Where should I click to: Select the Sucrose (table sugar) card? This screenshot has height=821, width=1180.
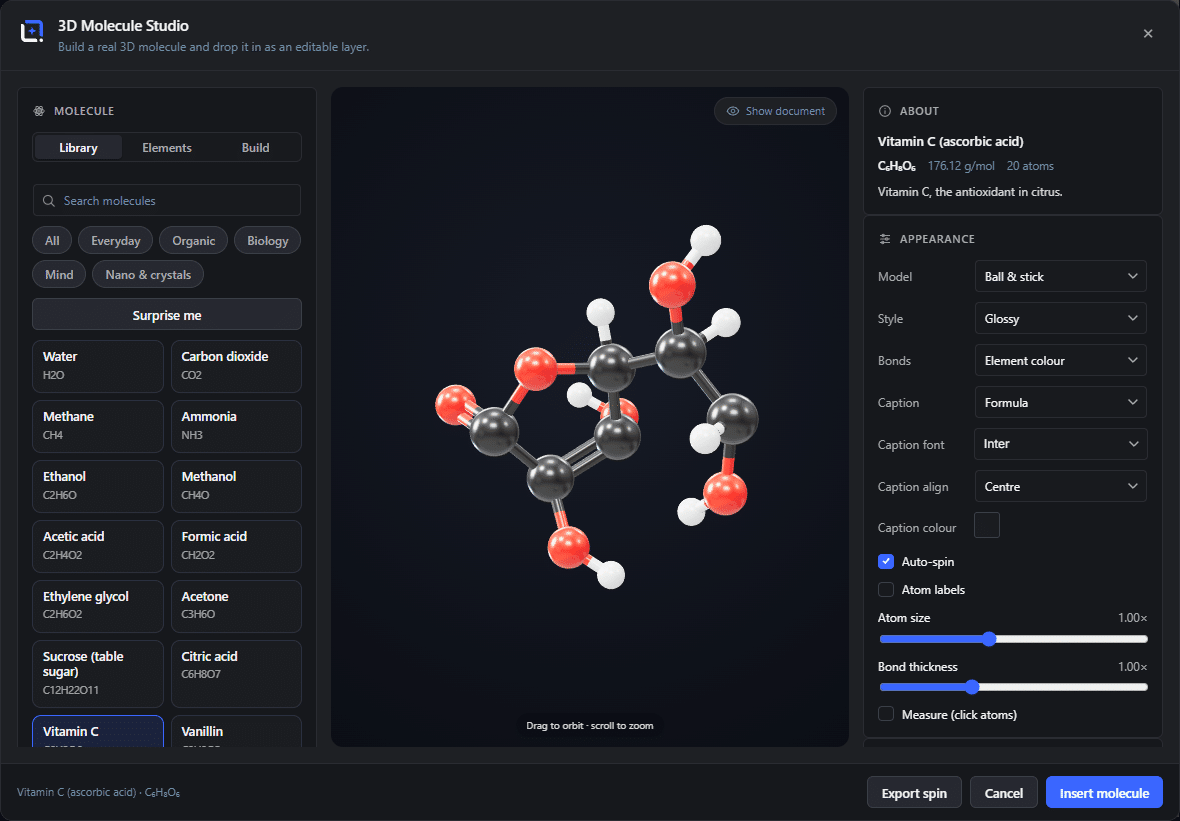tap(98, 674)
